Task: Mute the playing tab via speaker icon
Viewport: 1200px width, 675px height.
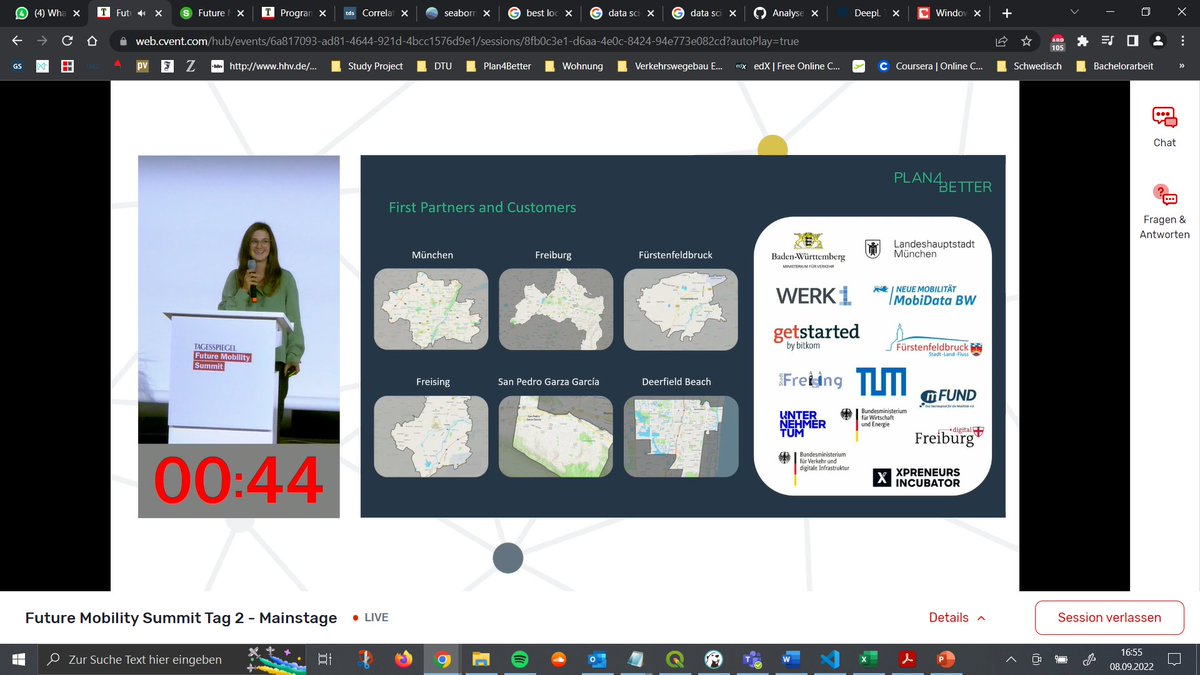Action: coord(141,13)
